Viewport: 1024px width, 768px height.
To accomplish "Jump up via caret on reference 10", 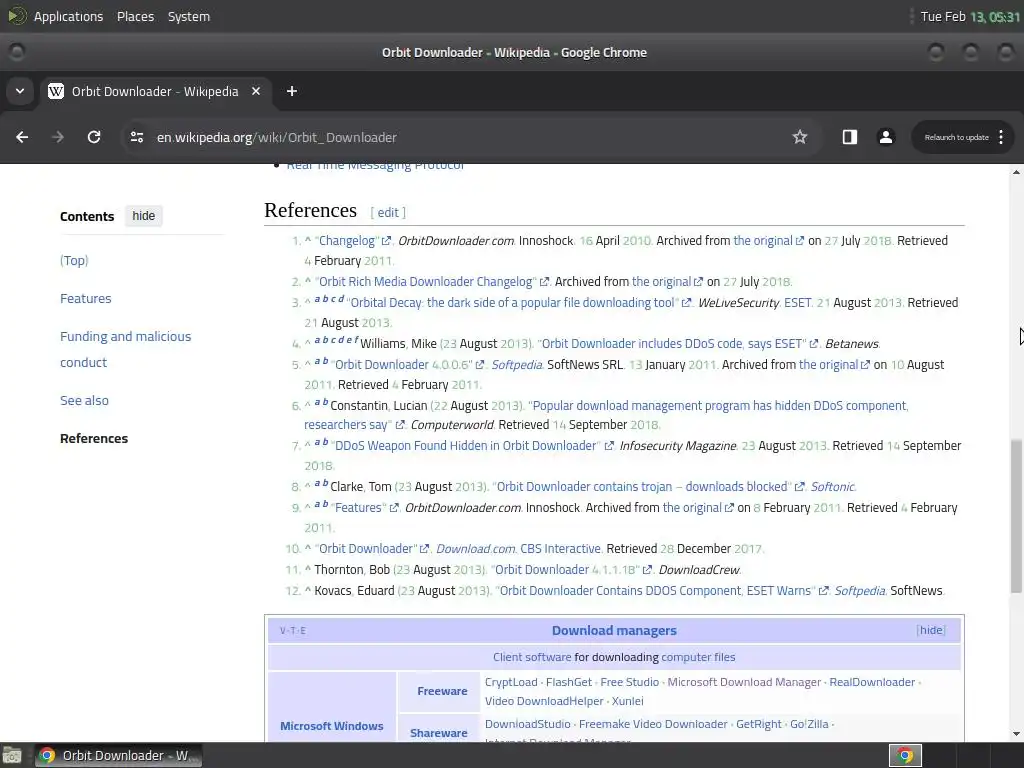I will [308, 549].
